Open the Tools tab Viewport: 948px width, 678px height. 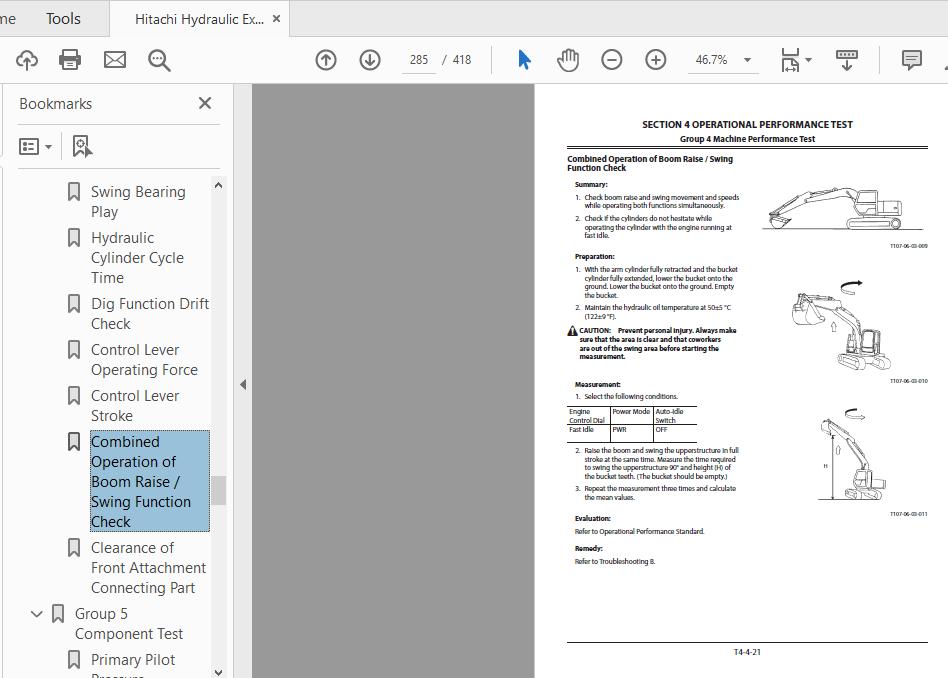click(63, 19)
